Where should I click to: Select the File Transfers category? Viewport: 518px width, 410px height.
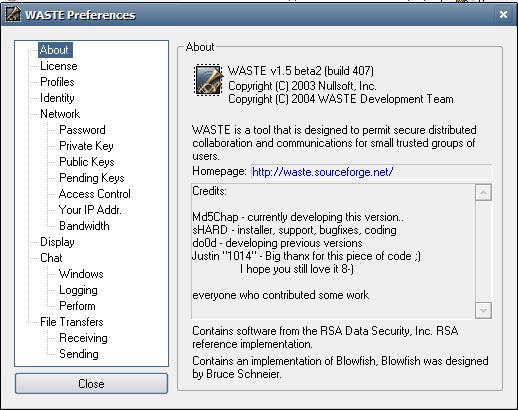(x=72, y=322)
